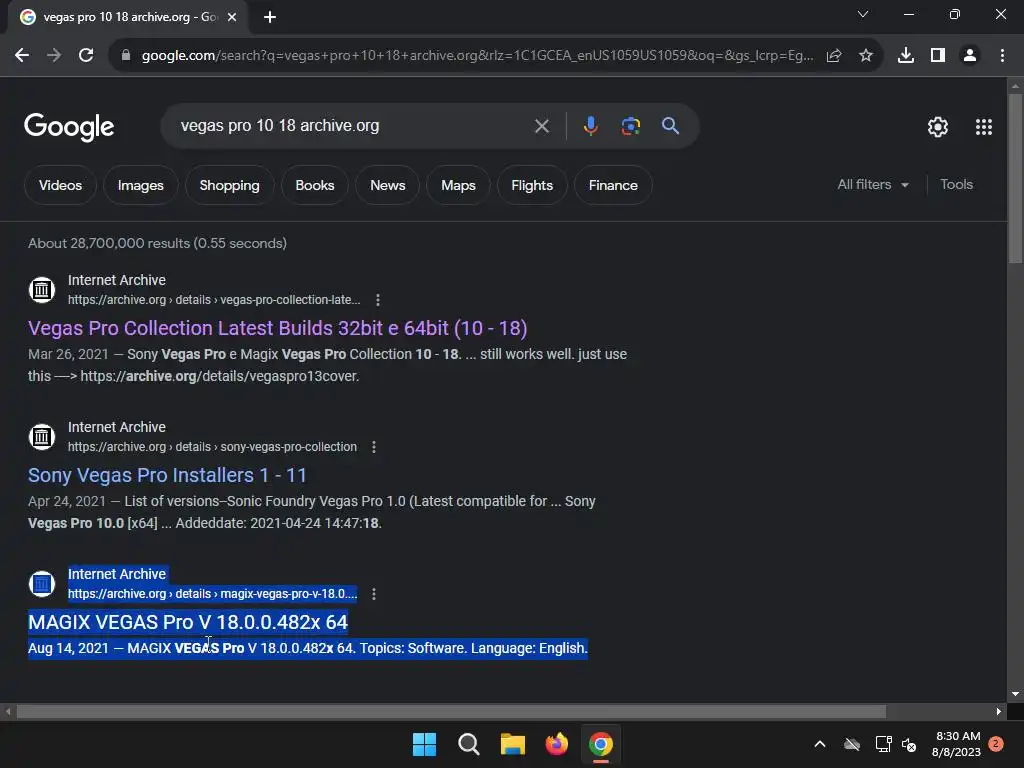The width and height of the screenshot is (1024, 768).
Task: Click Internet Archive favicon of MAGIX result
Action: click(x=42, y=583)
